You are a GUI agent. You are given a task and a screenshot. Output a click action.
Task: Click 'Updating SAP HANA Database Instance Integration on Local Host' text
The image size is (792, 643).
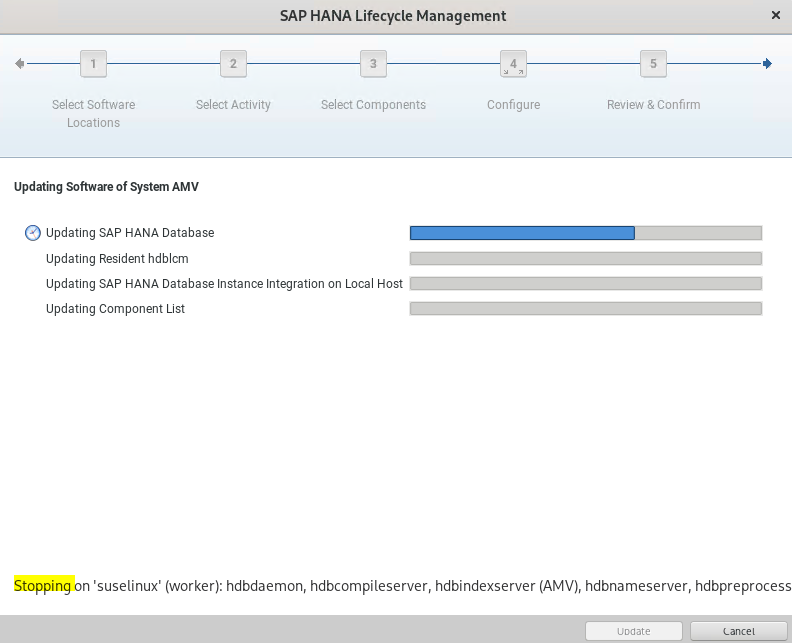[224, 284]
